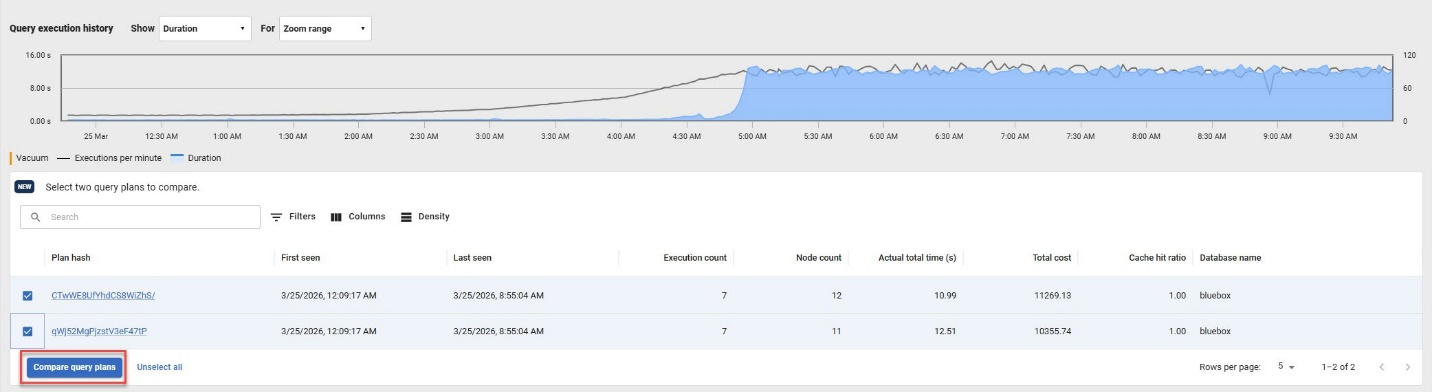Open the Zoom range dropdown
Image resolution: width=1432 pixels, height=392 pixels.
(324, 29)
